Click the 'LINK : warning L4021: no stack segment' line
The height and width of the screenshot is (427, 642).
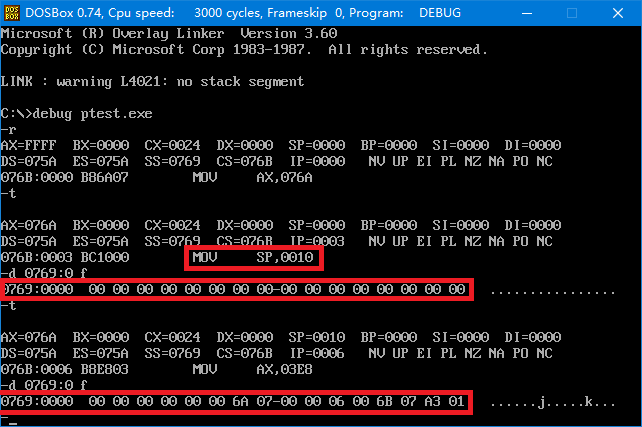click(152, 81)
